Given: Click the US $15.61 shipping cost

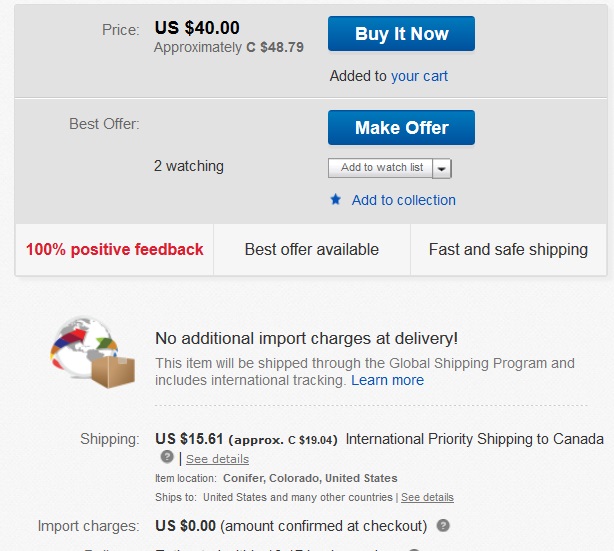Looking at the screenshot, I should click(190, 439).
